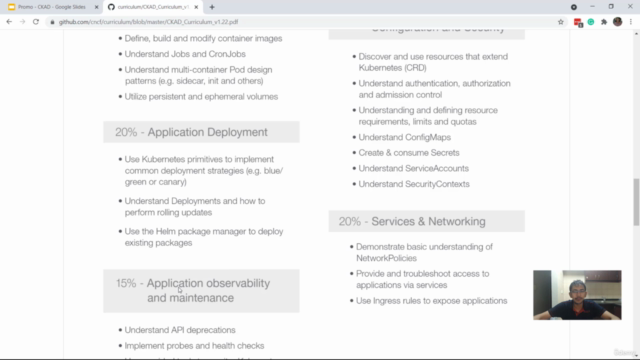Click the scrollbar up arrow
The width and height of the screenshot is (640, 360).
(x=636, y=34)
